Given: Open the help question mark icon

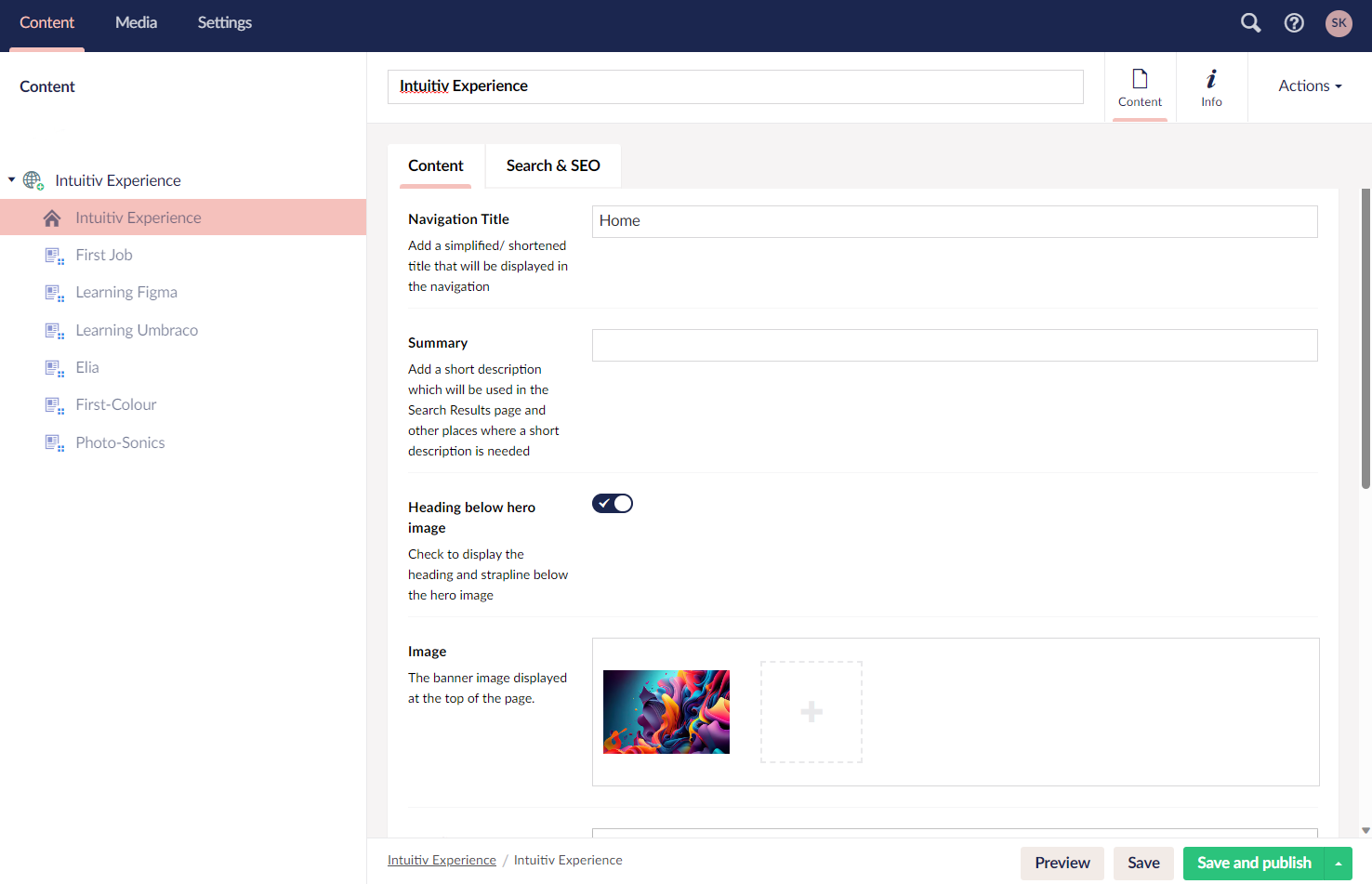Looking at the screenshot, I should point(1294,22).
